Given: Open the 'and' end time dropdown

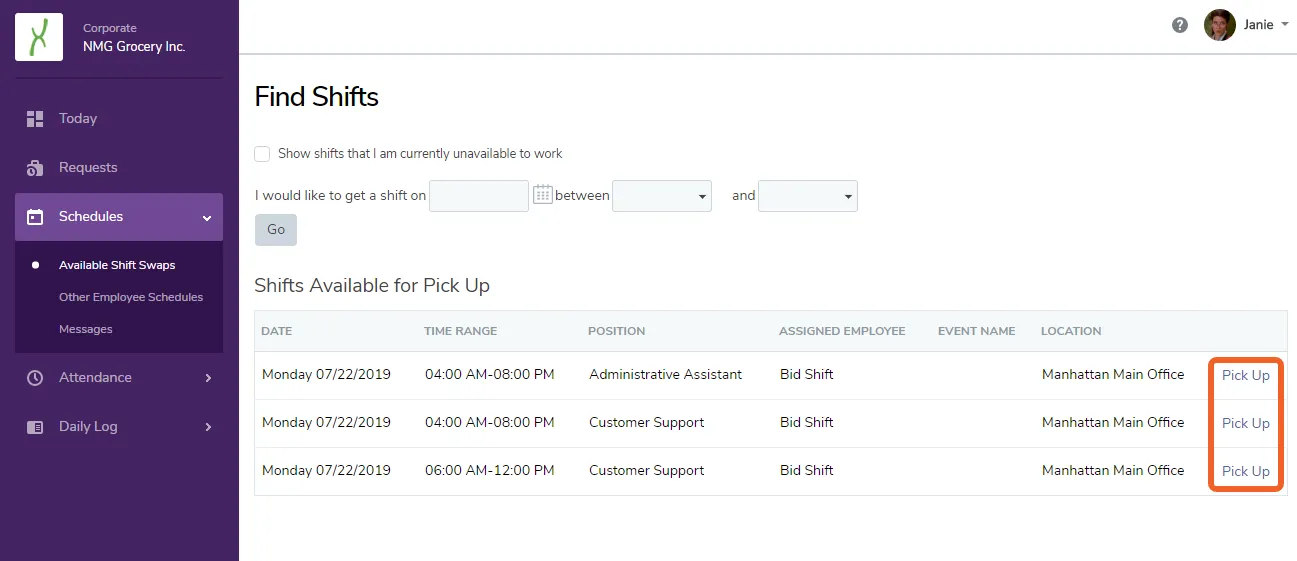Looking at the screenshot, I should (808, 196).
